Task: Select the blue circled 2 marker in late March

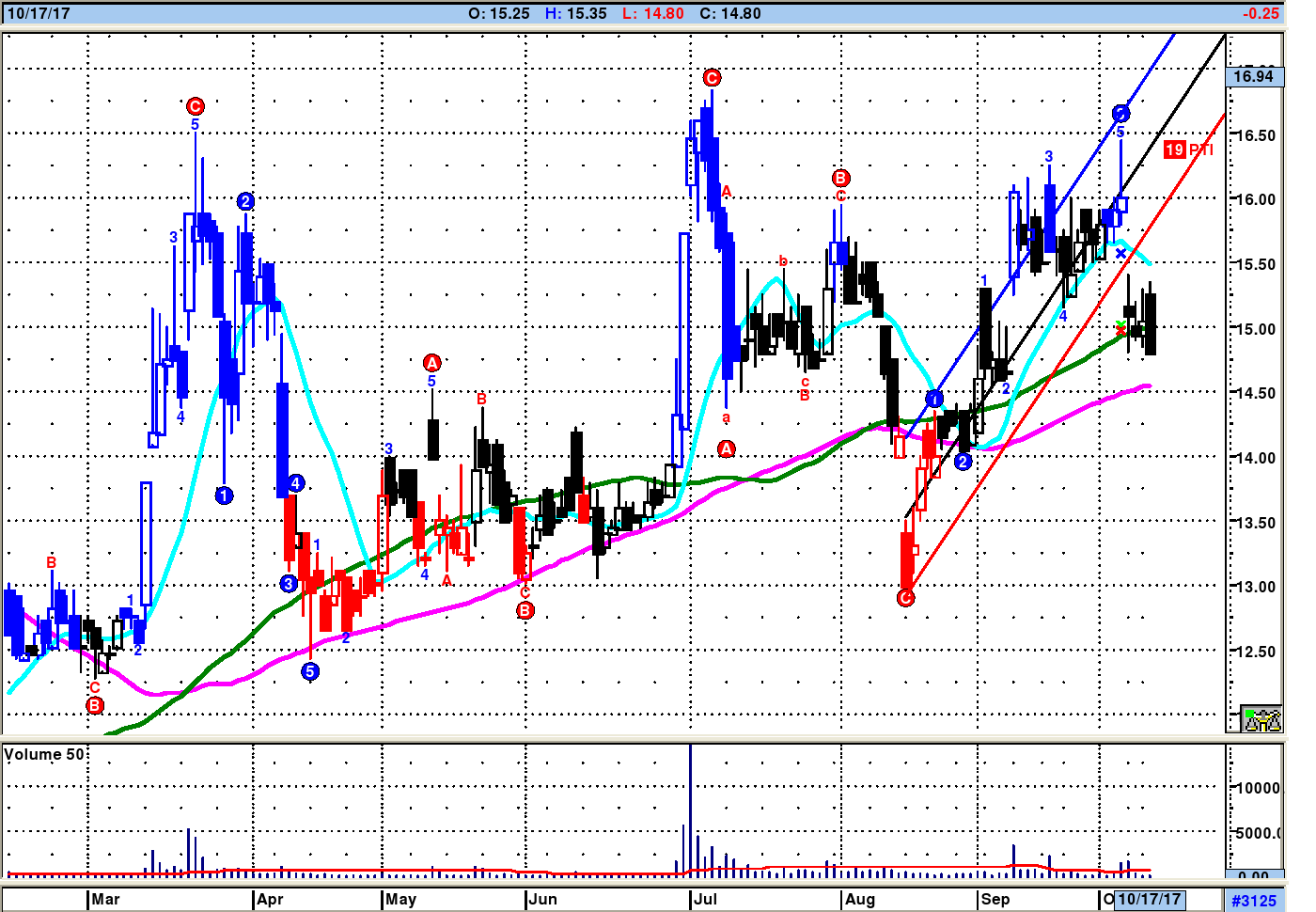Action: click(x=245, y=201)
